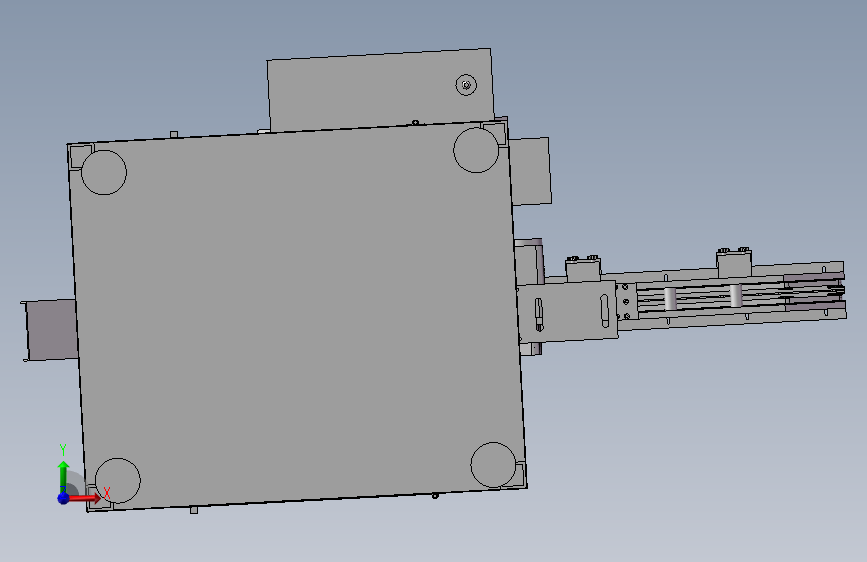Select the left clamp block atop the rail

(583, 268)
